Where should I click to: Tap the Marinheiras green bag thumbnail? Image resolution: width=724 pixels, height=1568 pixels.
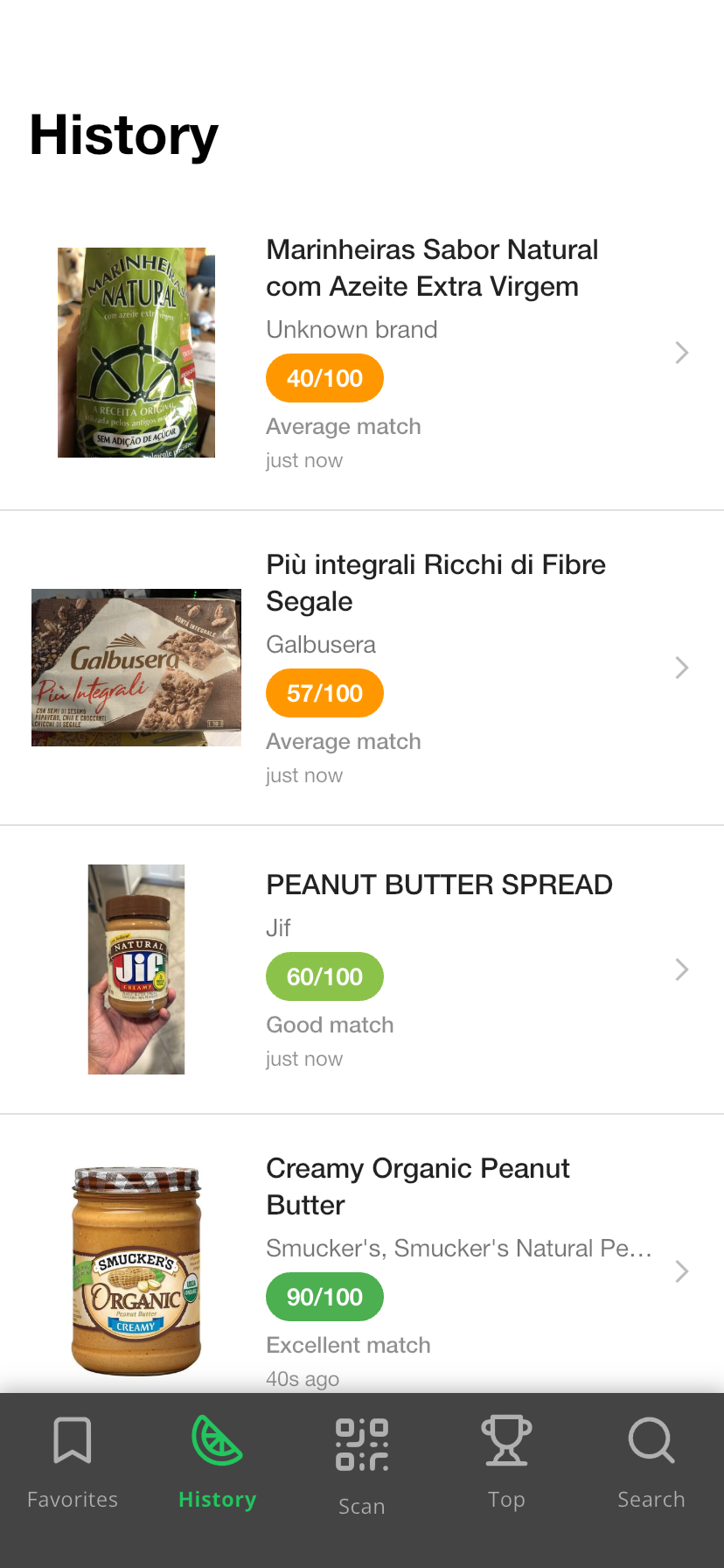point(136,353)
